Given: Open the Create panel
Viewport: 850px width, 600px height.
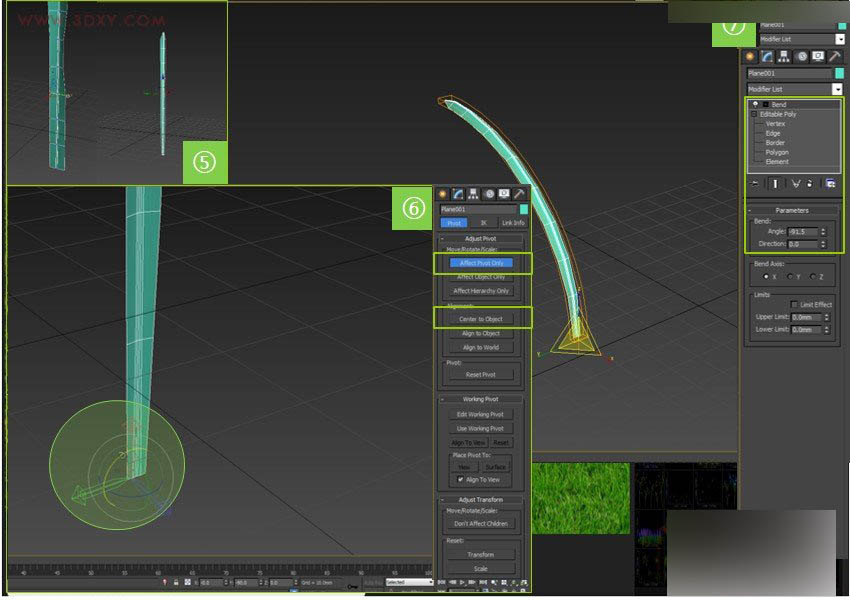Looking at the screenshot, I should tap(750, 55).
